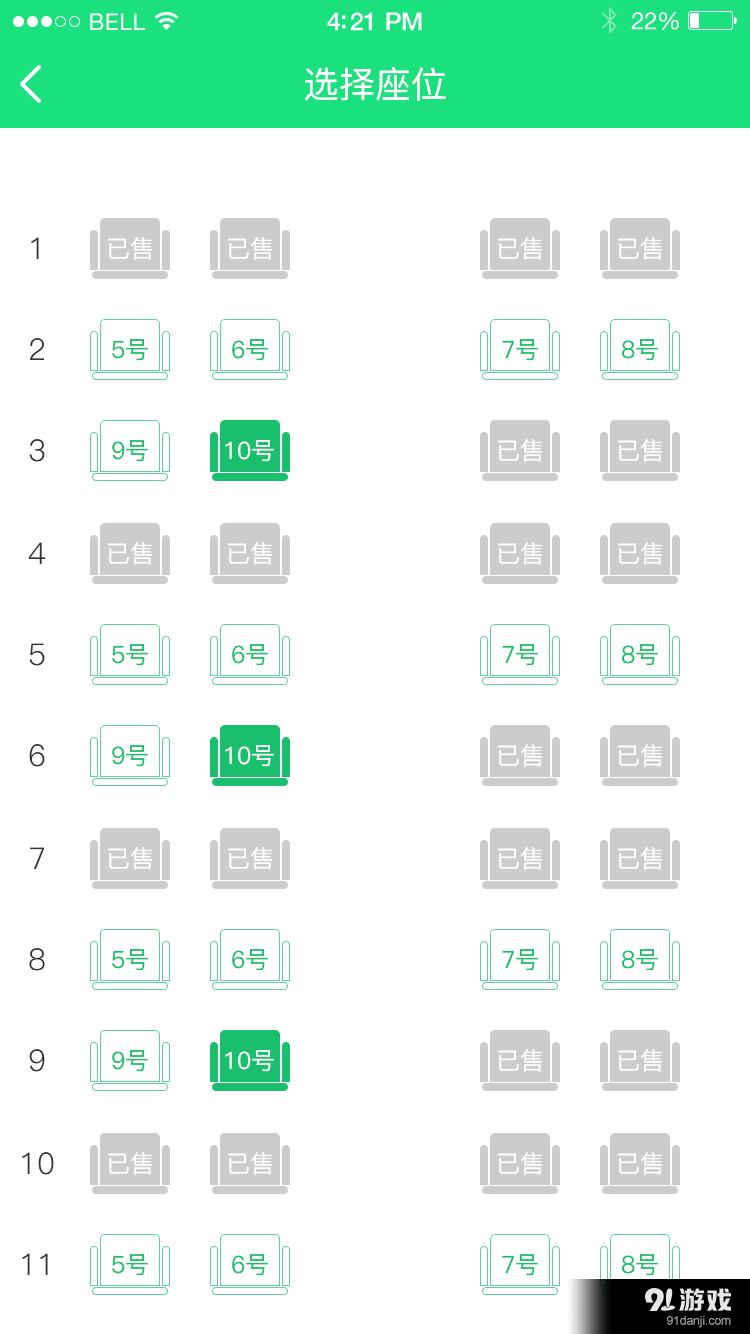Select seat 5号 in row 11

pyautogui.click(x=130, y=1264)
